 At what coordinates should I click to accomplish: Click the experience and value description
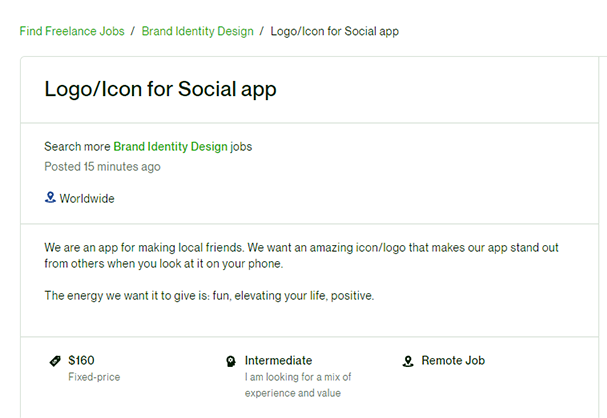click(298, 385)
